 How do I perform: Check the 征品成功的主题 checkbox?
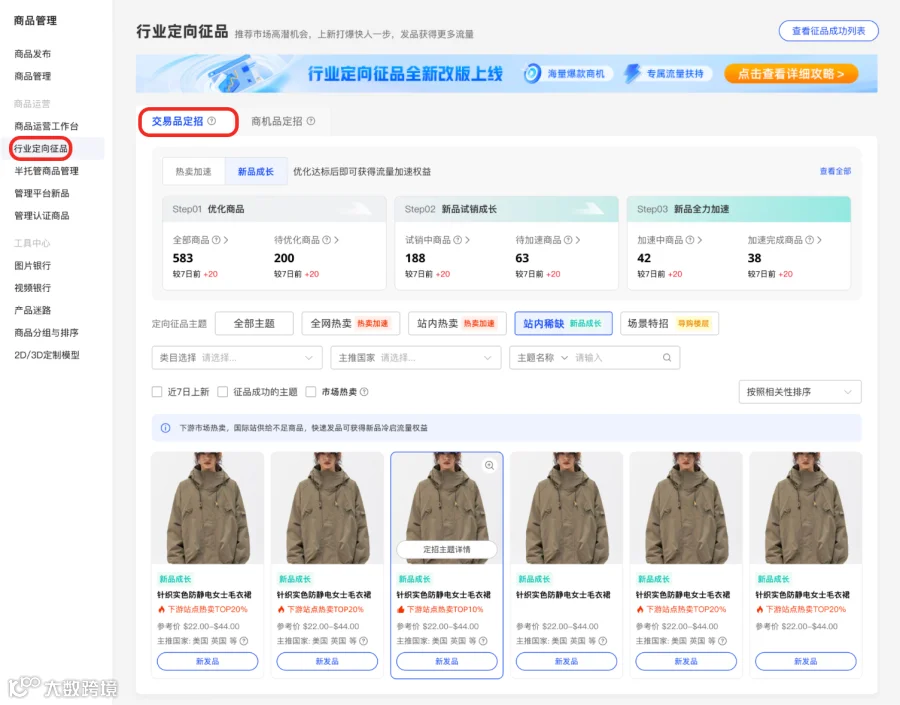coord(223,392)
